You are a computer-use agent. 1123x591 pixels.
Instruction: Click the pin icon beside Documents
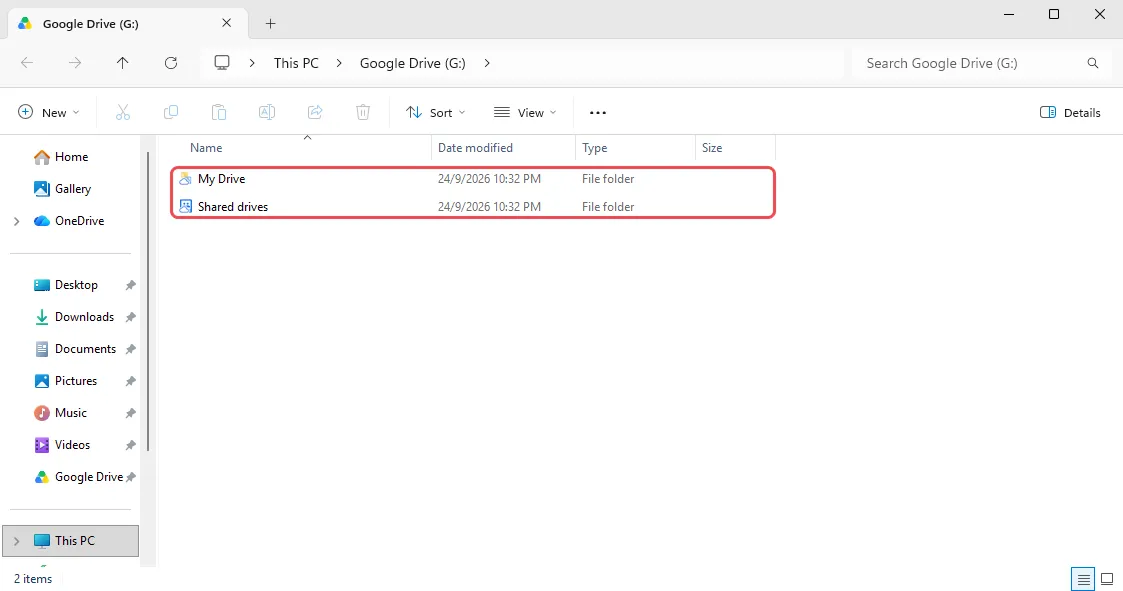(130, 350)
